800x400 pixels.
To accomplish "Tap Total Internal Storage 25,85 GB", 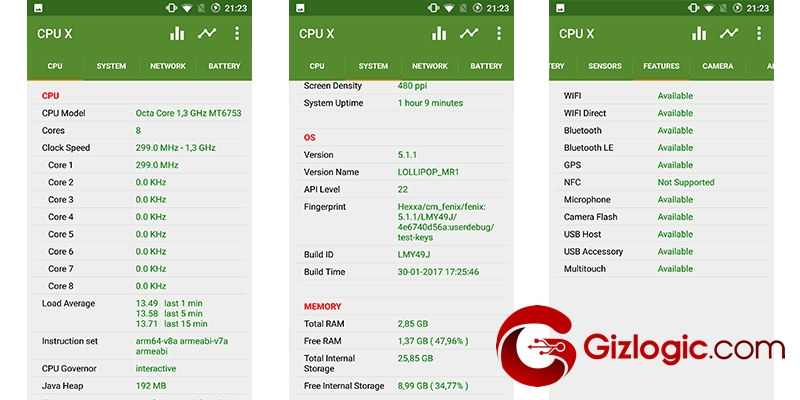I will coord(415,359).
